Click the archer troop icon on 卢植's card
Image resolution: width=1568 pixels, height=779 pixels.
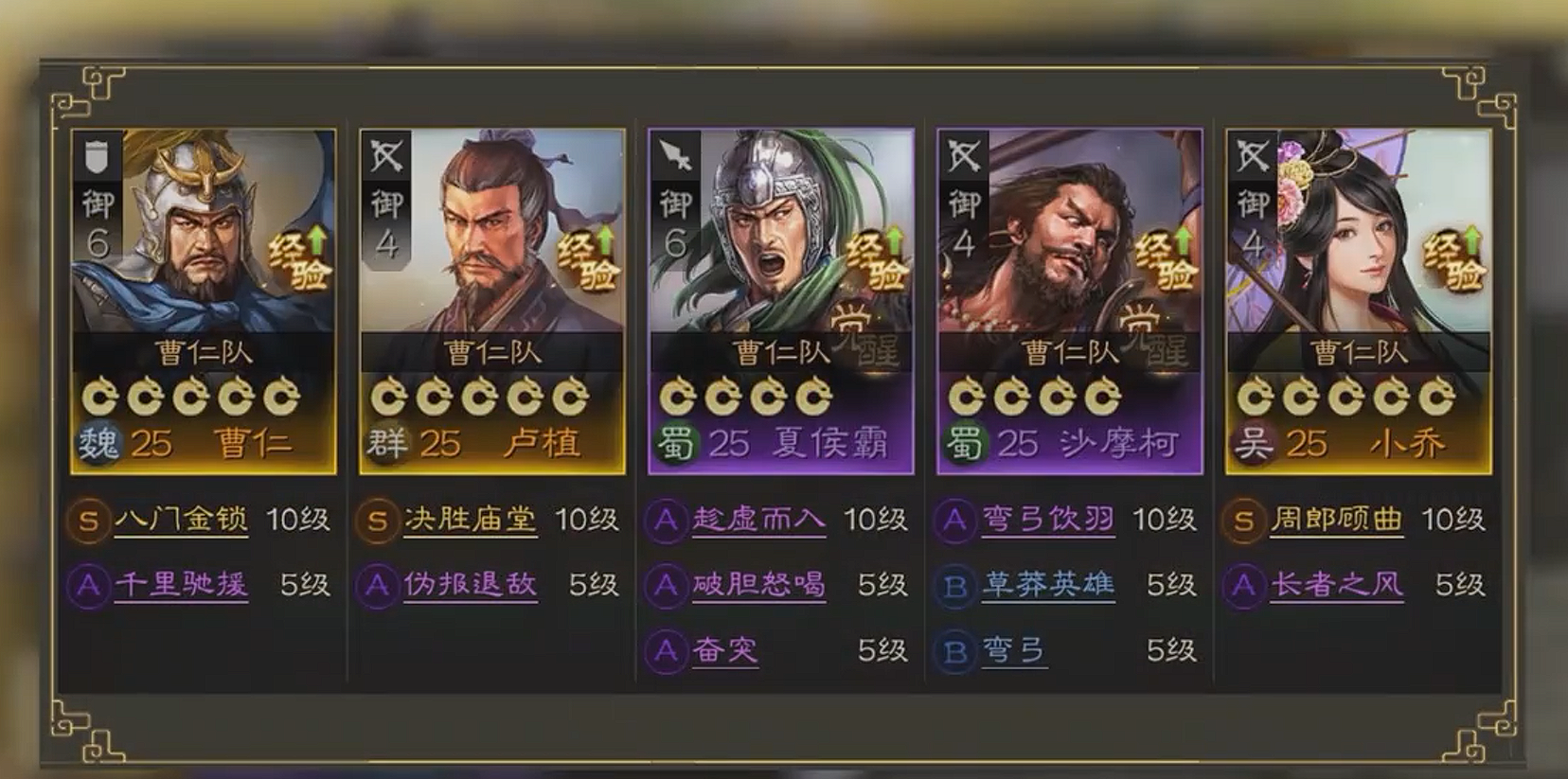coord(386,156)
